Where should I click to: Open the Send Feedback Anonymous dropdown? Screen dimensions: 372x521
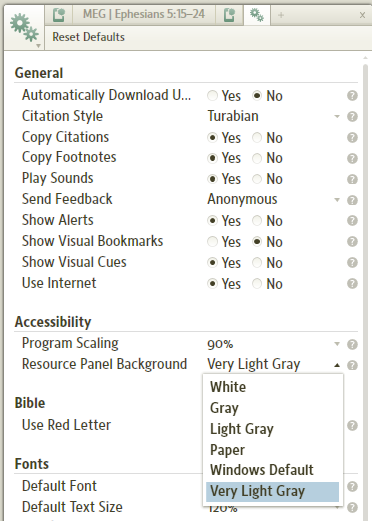tap(274, 199)
